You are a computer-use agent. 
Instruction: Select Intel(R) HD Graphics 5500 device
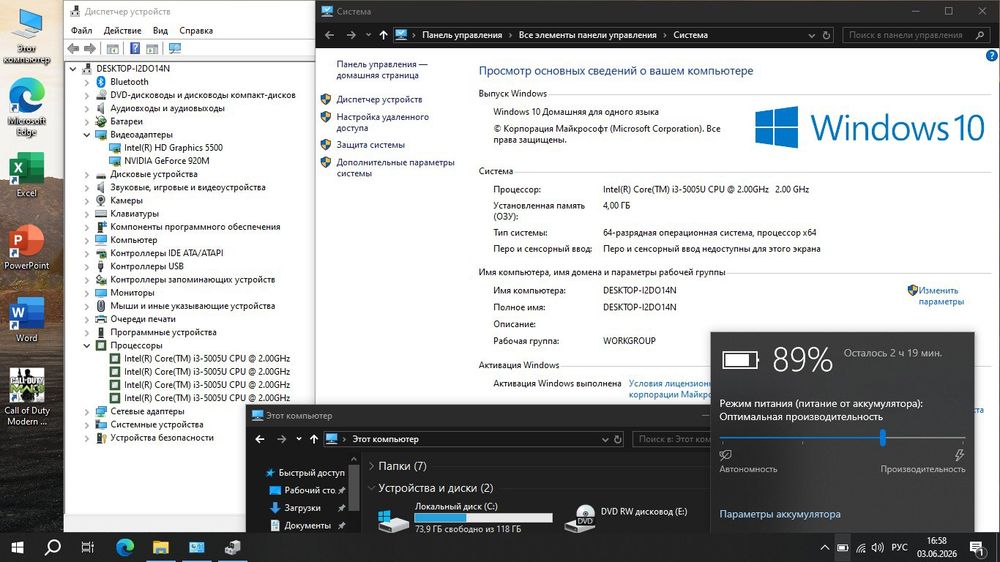173,147
